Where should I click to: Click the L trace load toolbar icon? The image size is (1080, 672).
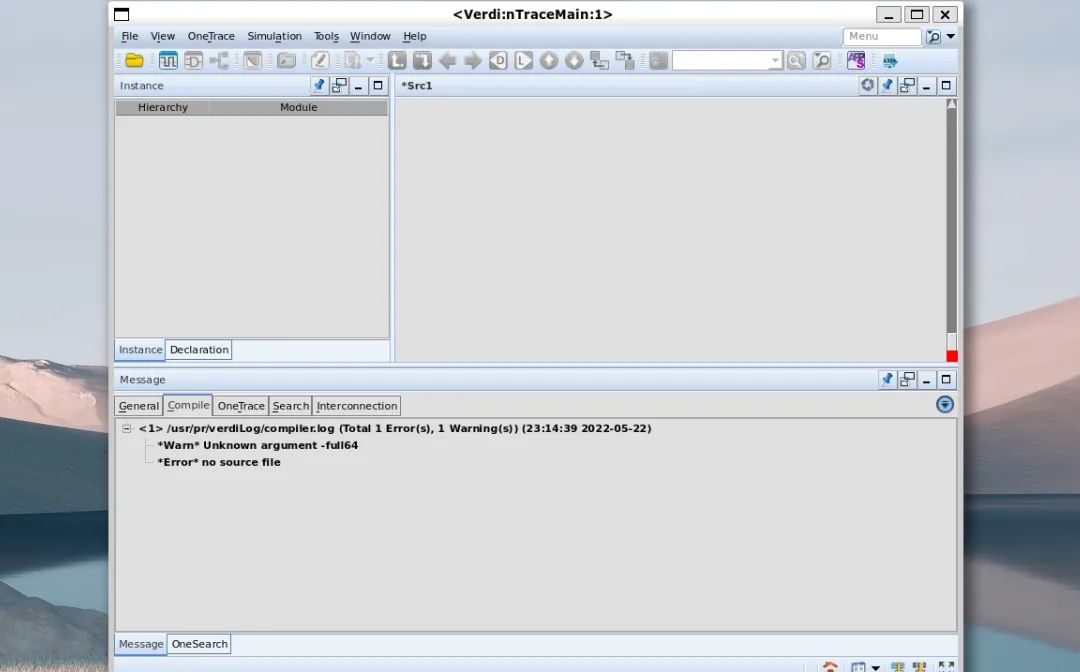tap(397, 61)
